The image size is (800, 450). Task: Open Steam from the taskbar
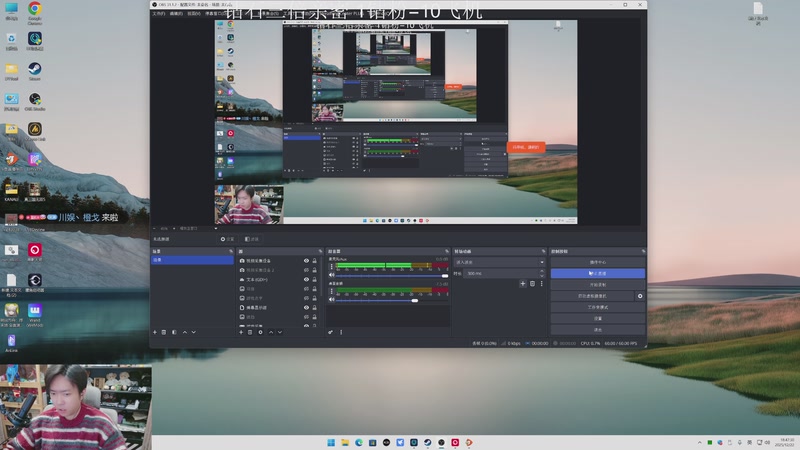428,442
